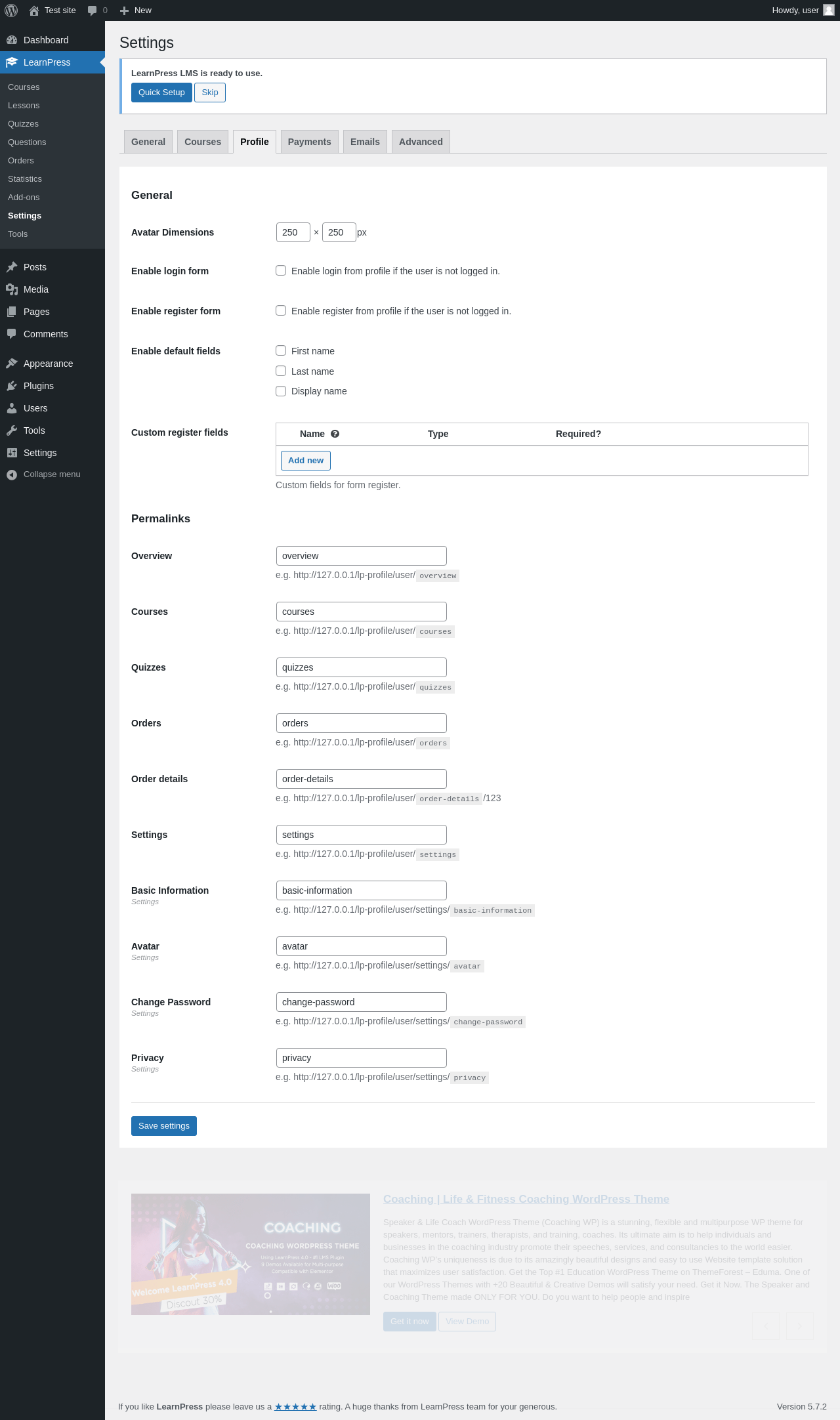The height and width of the screenshot is (1420, 840).
Task: Click the Pages icon in sidebar
Action: point(12,312)
